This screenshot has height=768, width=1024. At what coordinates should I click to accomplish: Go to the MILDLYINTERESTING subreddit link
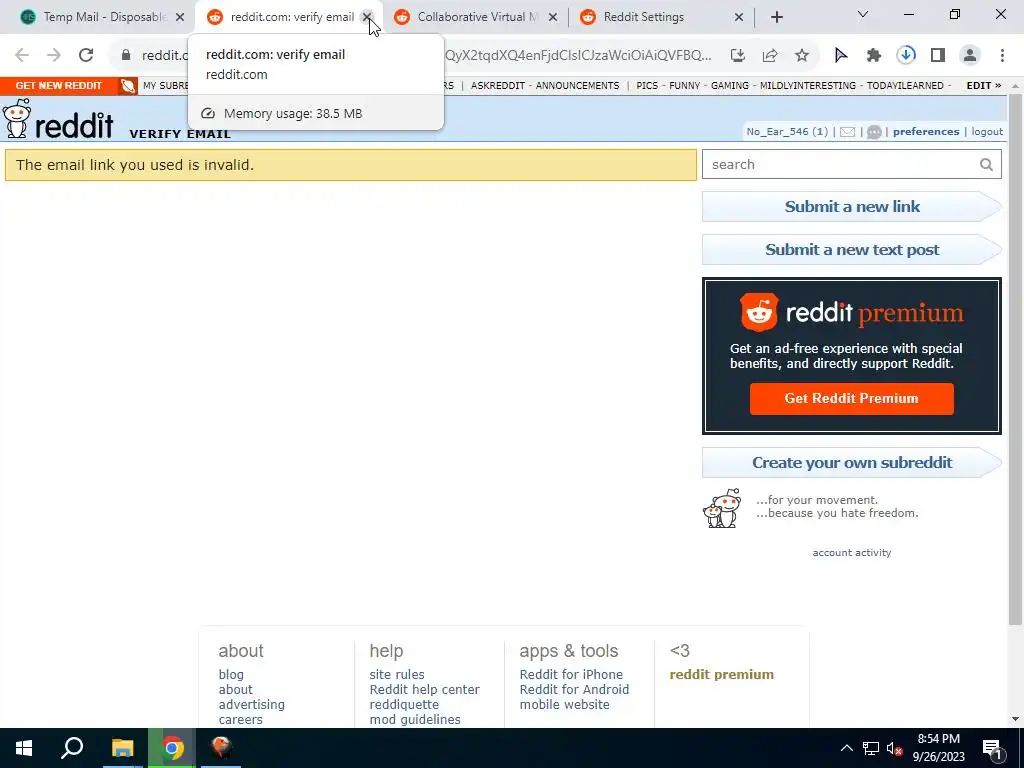click(807, 86)
